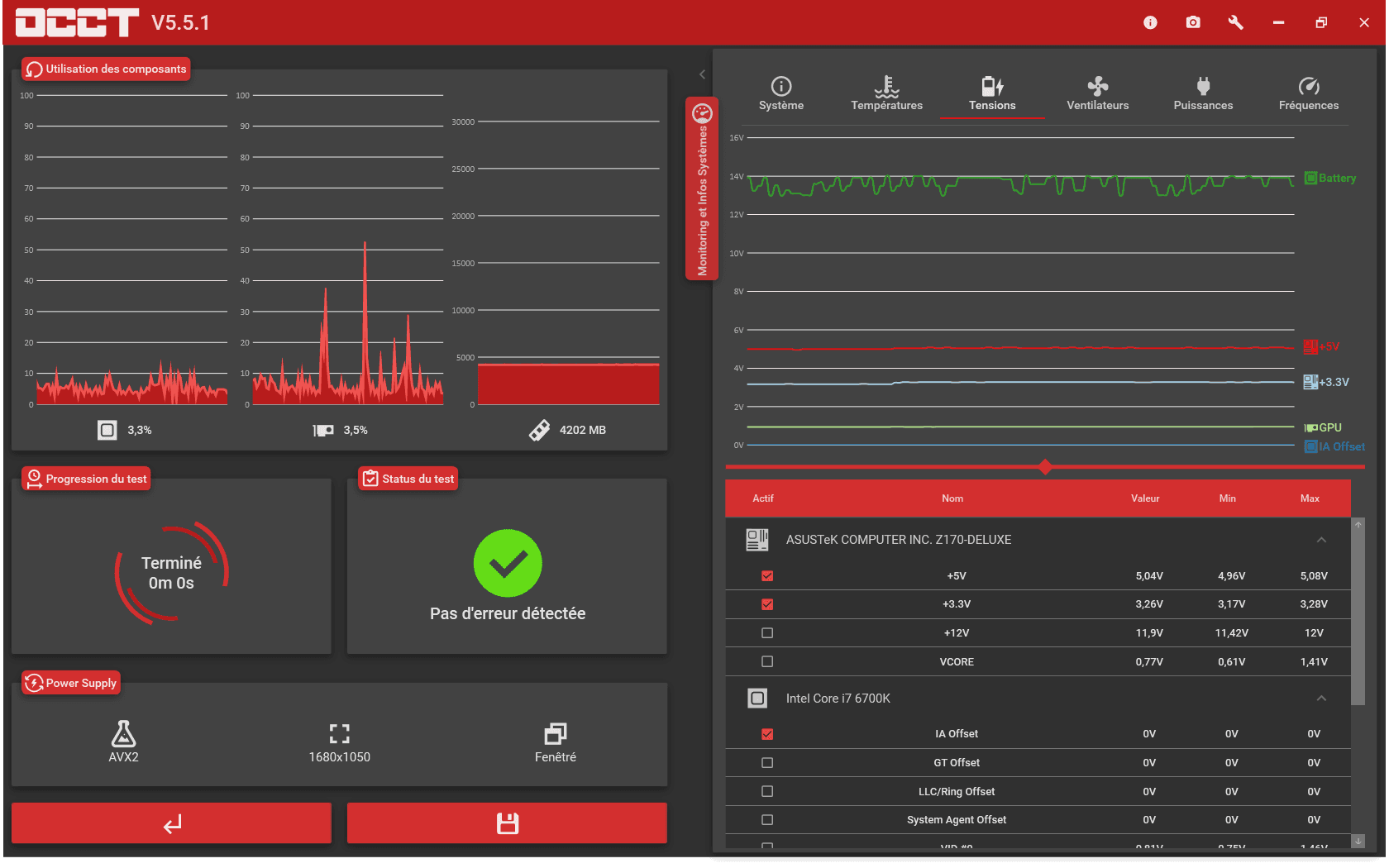Screen dimensions: 1389x868
Task: Take a screenshot with camera icon
Action: coord(1193,22)
